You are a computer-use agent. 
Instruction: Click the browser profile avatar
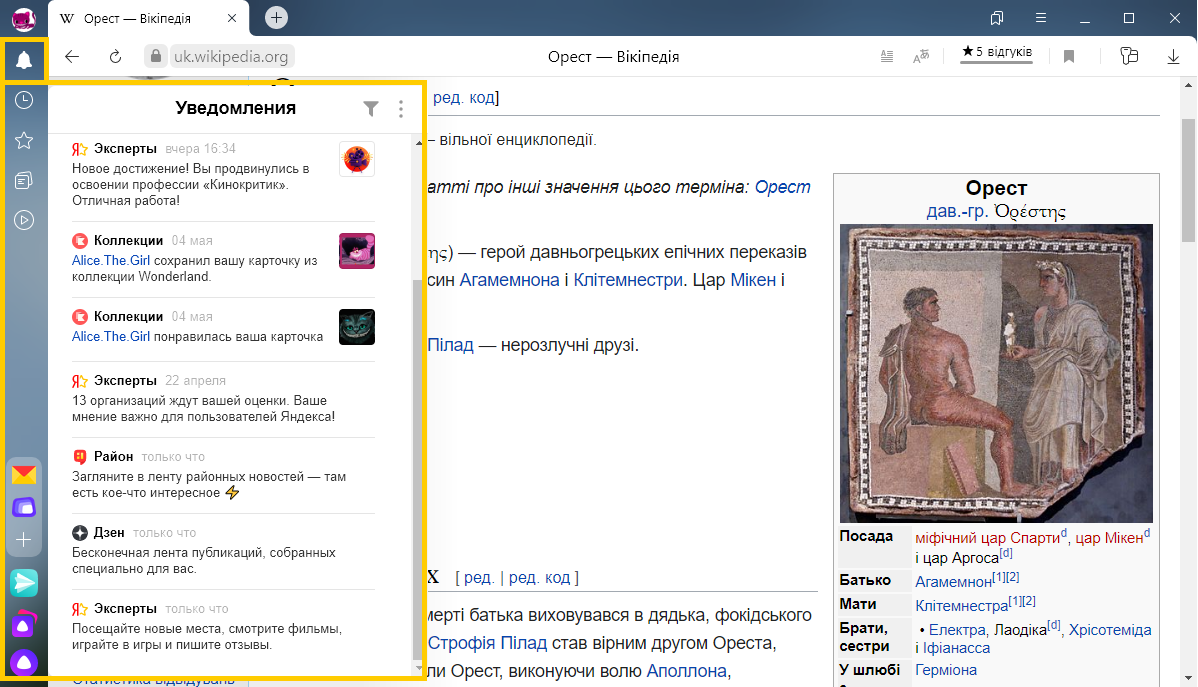click(x=24, y=18)
